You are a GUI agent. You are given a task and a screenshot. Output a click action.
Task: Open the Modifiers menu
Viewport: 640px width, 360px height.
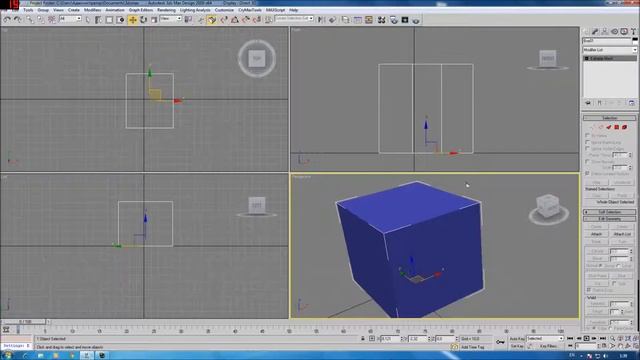(92, 10)
